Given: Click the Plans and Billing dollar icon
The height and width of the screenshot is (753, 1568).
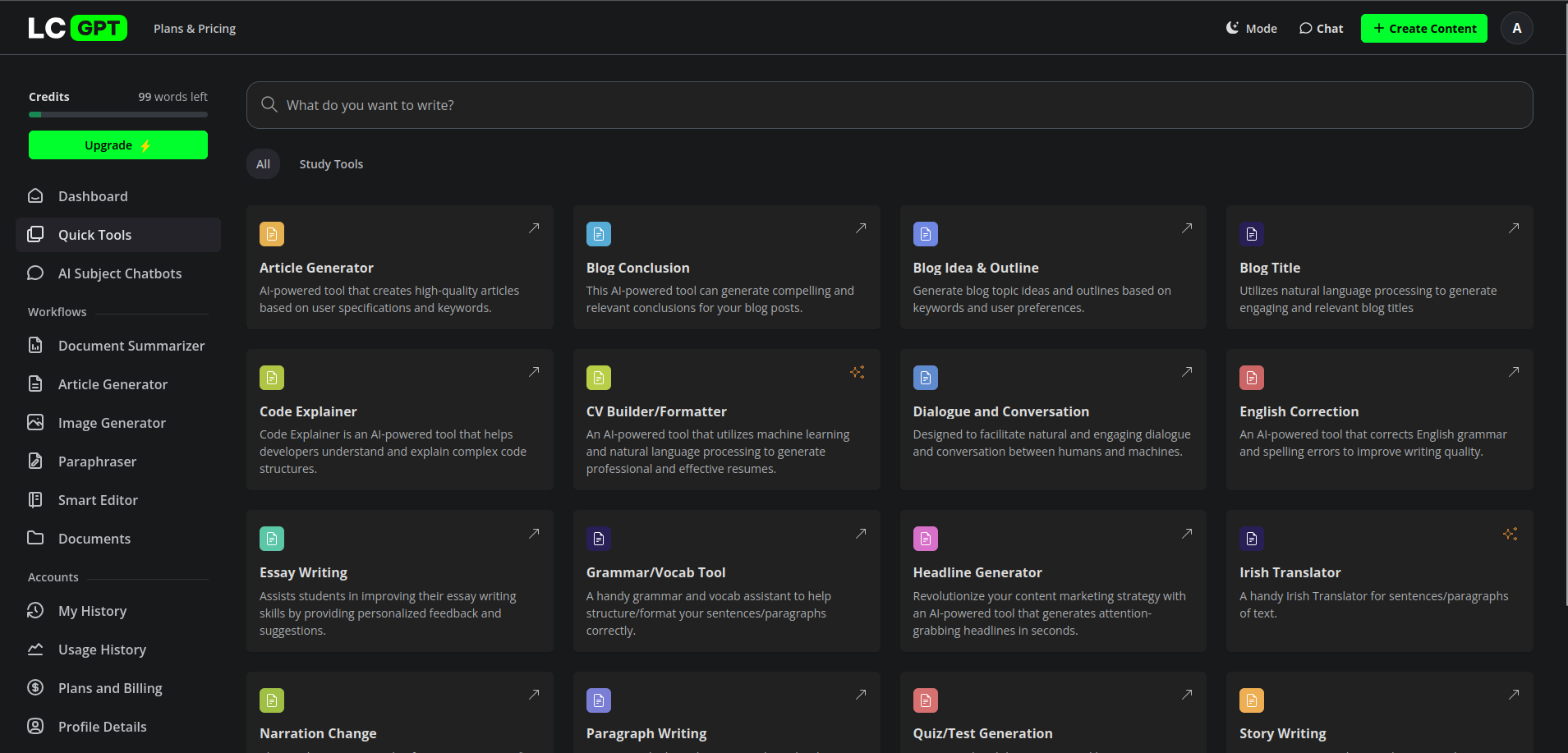Looking at the screenshot, I should 35,688.
